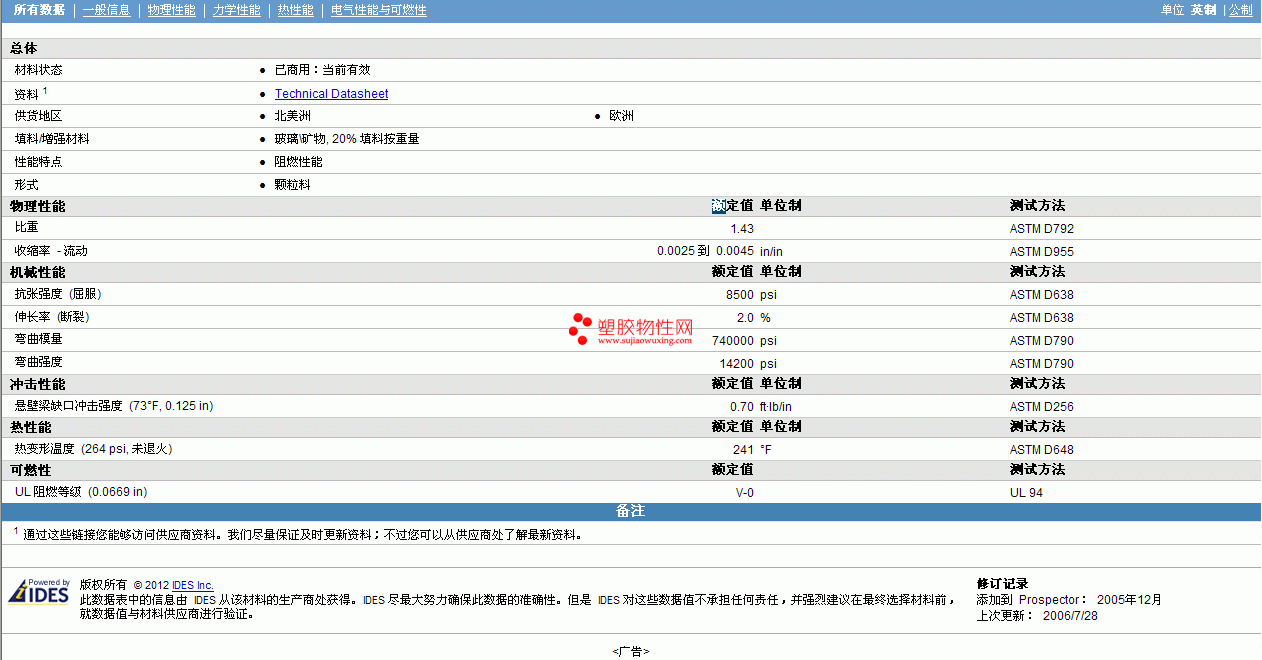Click the IDES Inc. copyright link
Viewport: 1262px width, 660px height.
tap(193, 585)
